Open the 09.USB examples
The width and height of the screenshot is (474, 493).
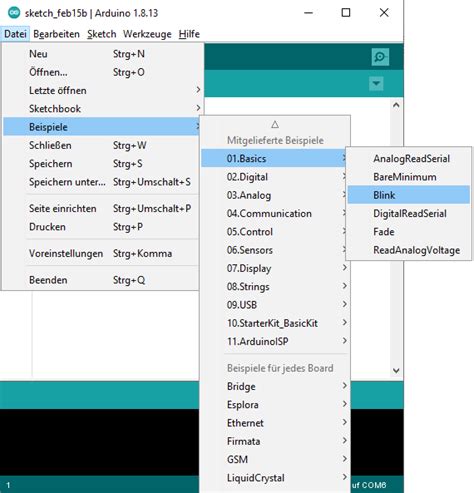(275, 305)
